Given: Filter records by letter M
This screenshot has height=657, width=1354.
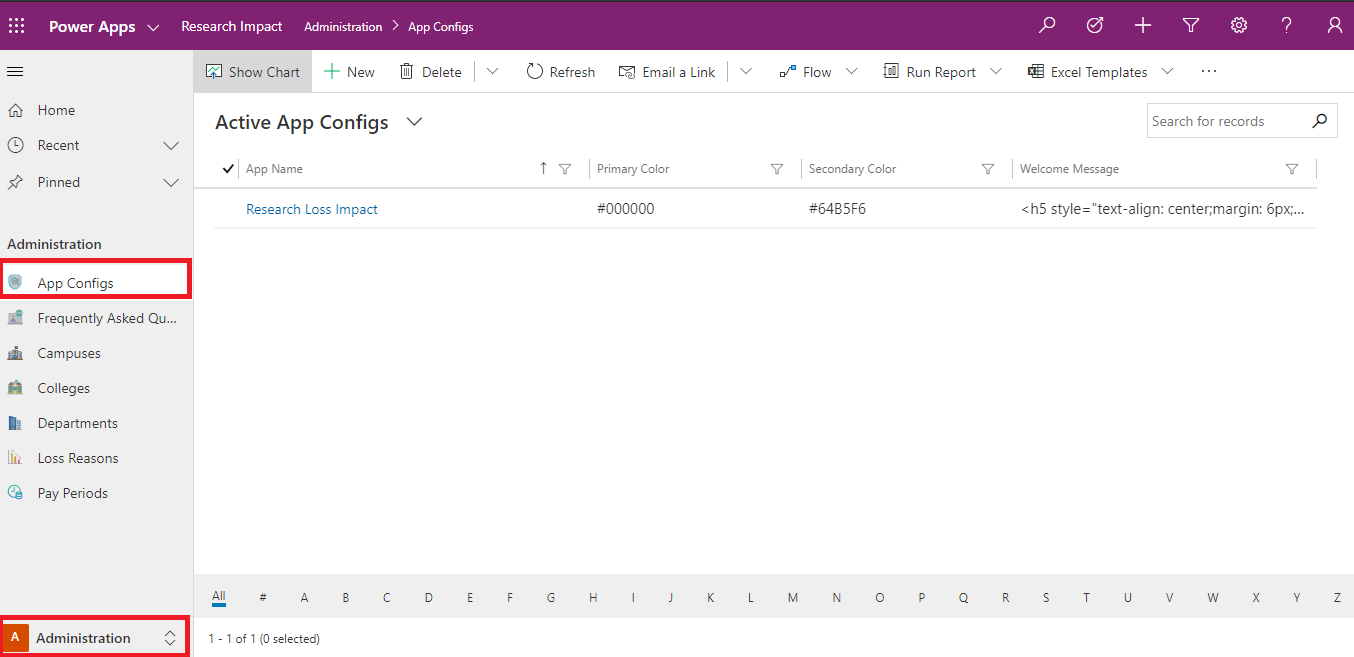Looking at the screenshot, I should point(793,598).
